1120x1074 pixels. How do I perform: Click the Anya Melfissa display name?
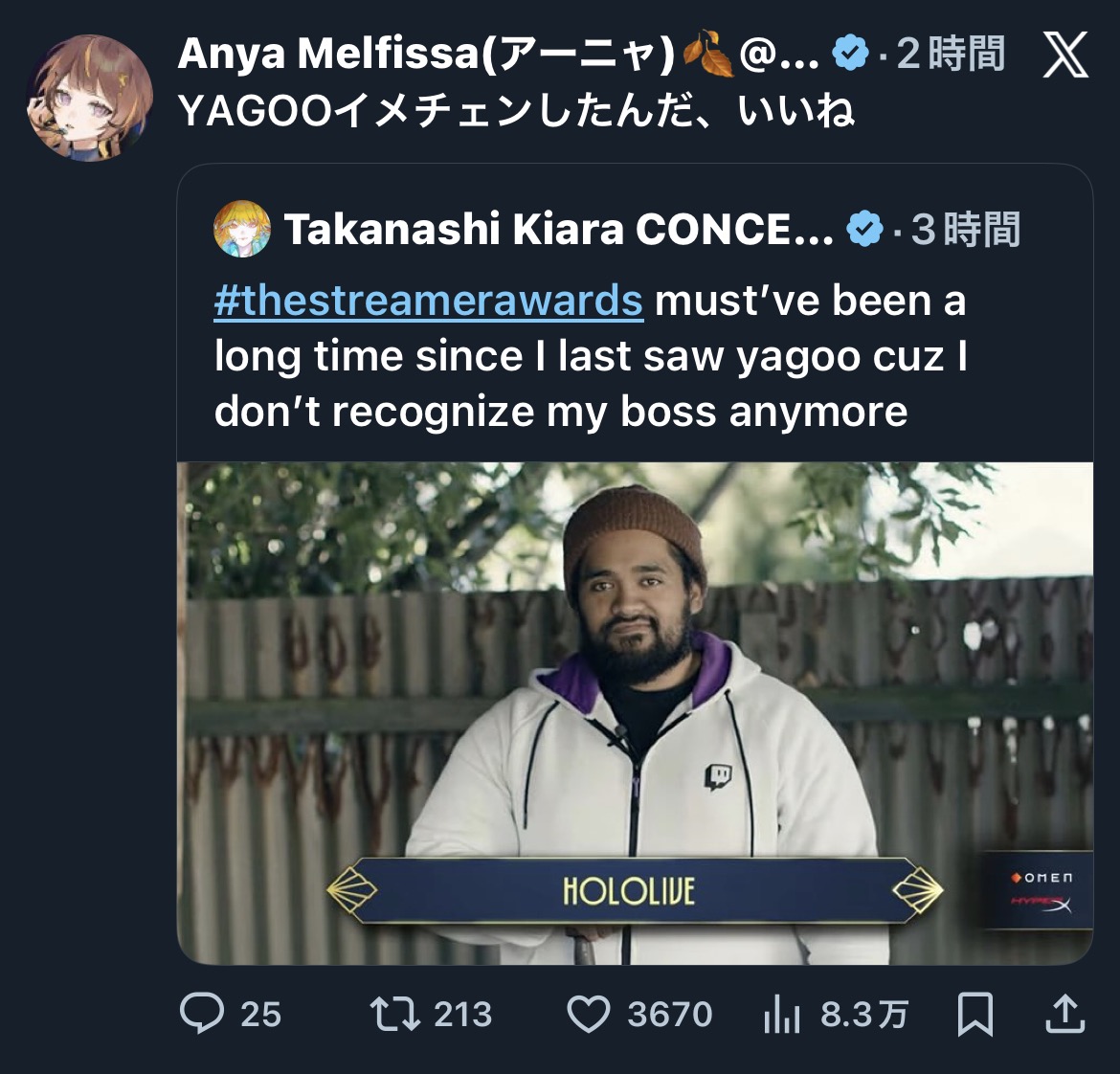point(428,55)
